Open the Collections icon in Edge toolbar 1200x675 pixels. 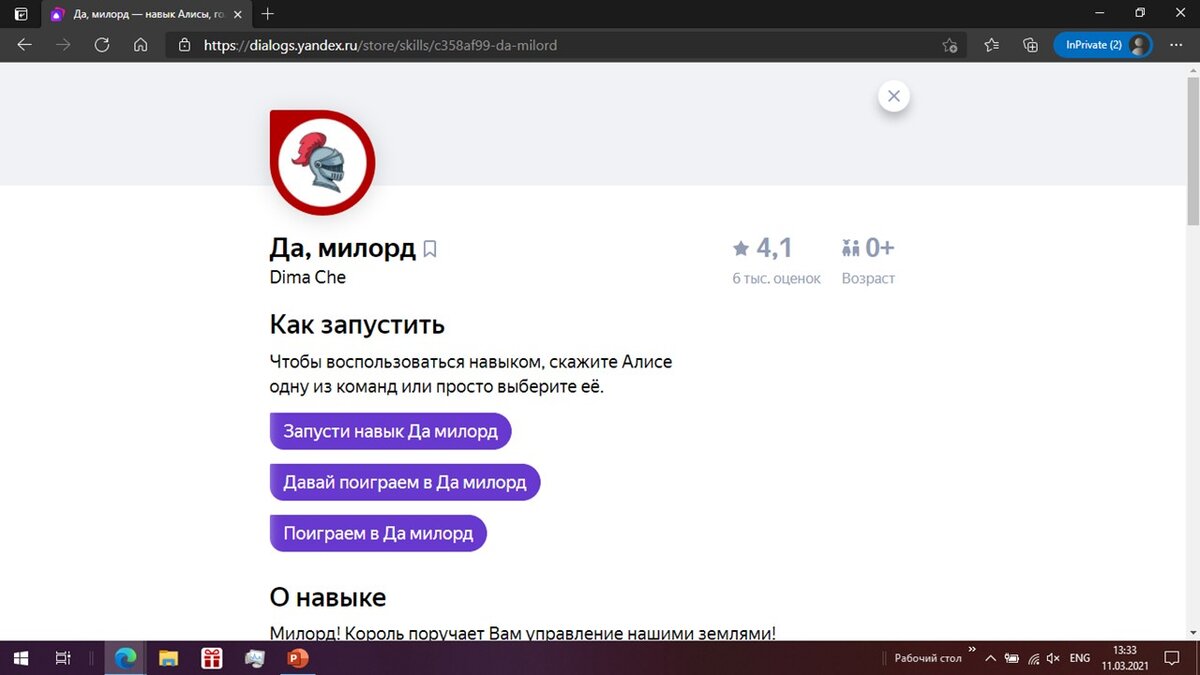pyautogui.click(x=1030, y=45)
